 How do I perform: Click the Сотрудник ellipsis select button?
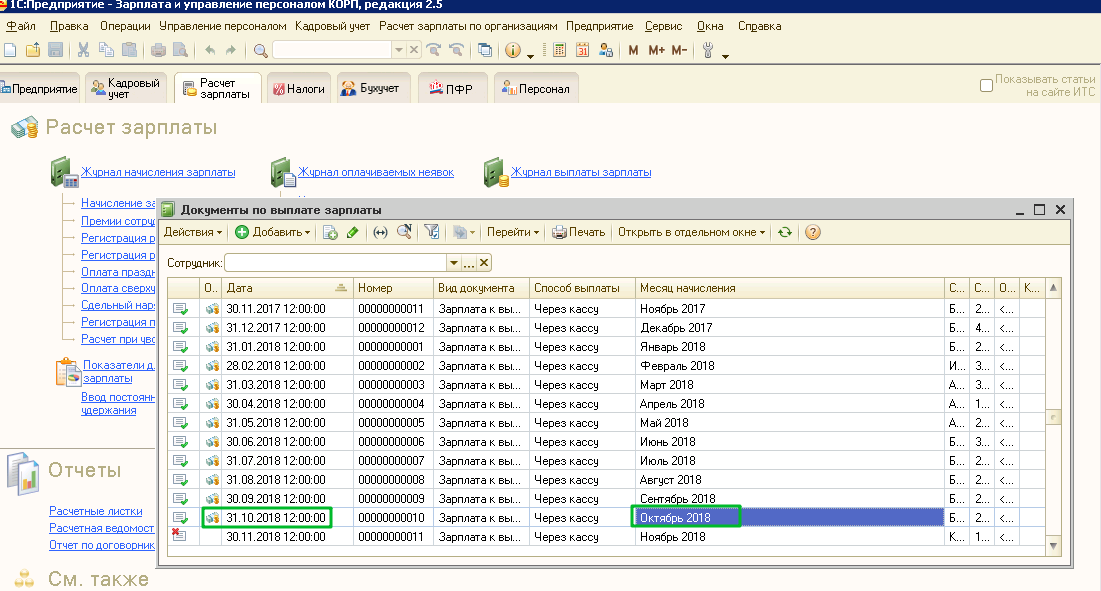[x=468, y=263]
